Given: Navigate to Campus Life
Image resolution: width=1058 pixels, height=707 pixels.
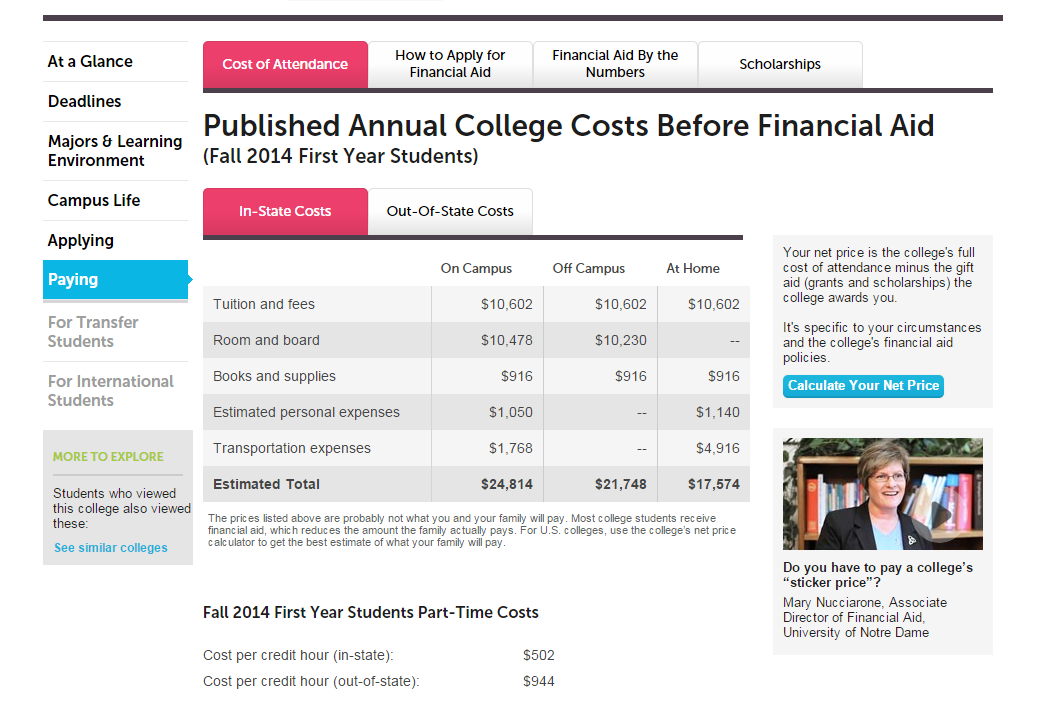Looking at the screenshot, I should 94,201.
